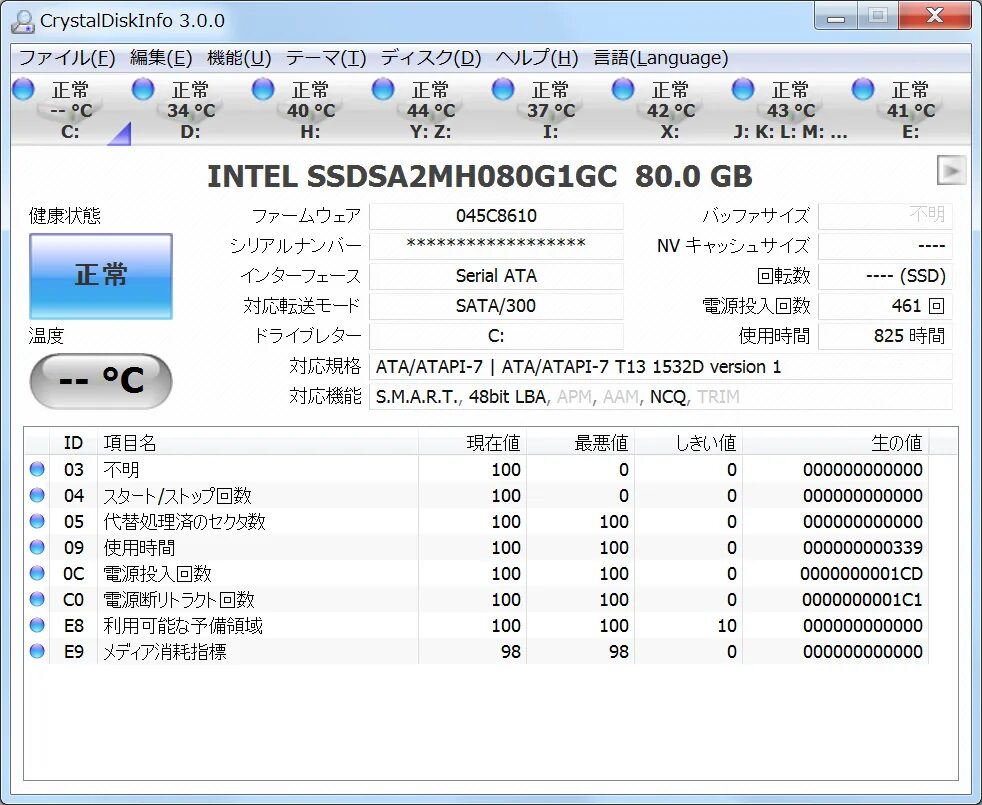
Task: Click status orb for attribute 04
Action: click(37, 496)
